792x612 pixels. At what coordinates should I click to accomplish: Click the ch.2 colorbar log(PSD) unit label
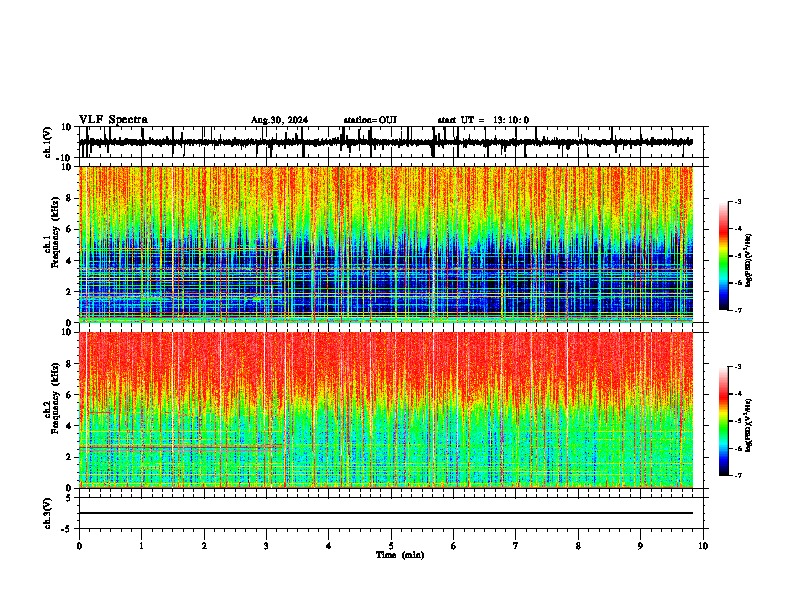pos(749,426)
